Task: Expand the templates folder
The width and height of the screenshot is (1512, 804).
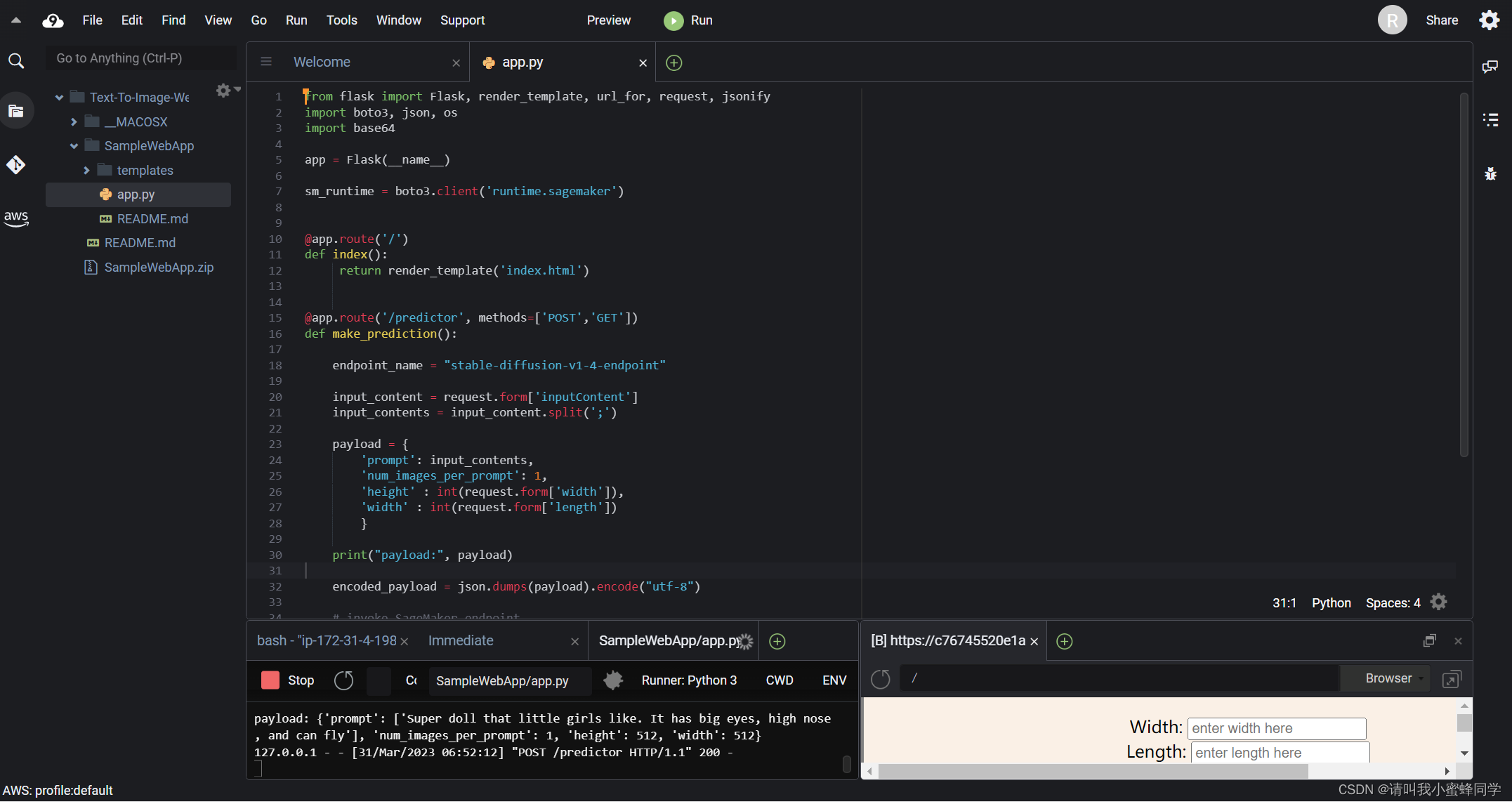Action: pos(86,171)
